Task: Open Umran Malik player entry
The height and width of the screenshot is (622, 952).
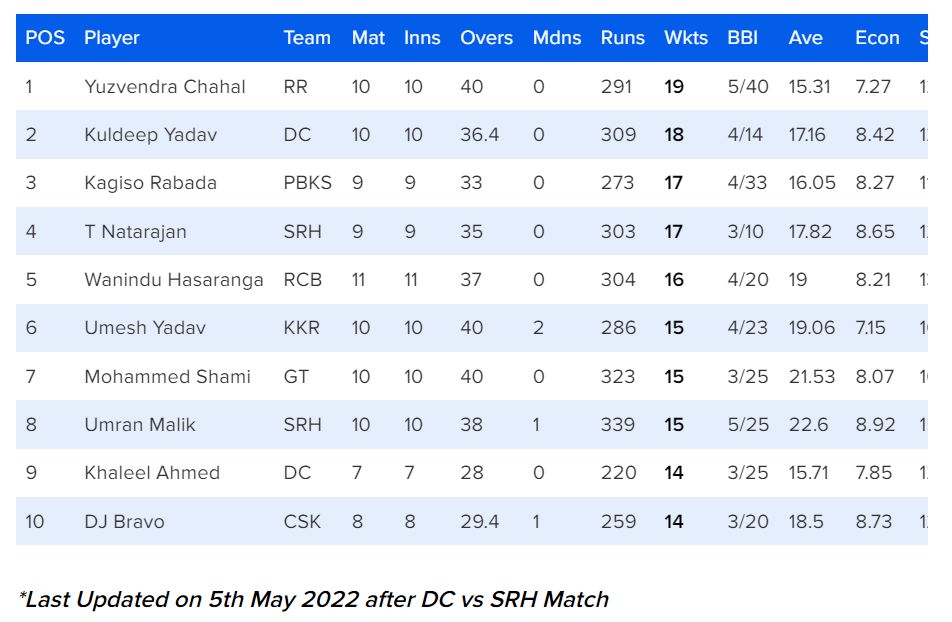Action: [140, 425]
